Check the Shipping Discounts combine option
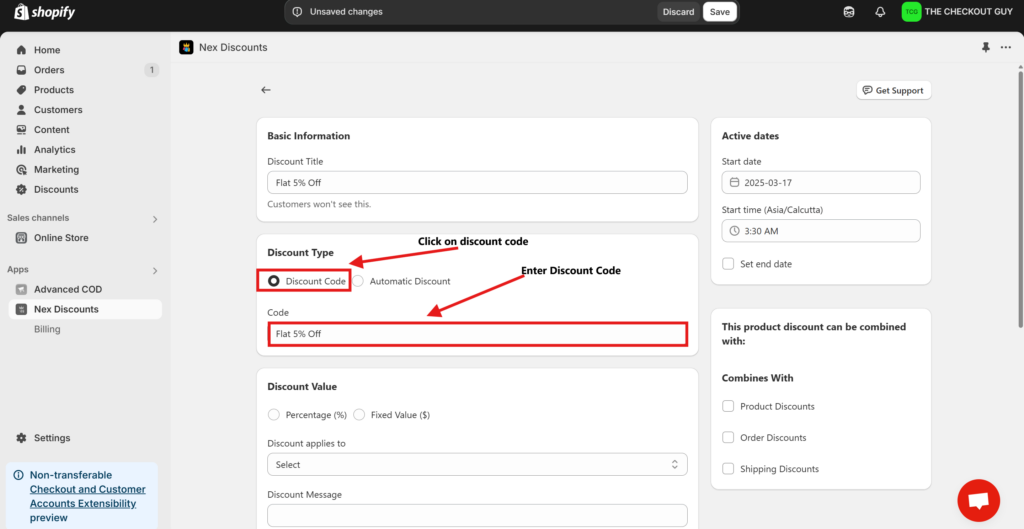This screenshot has width=1024, height=529. pos(728,469)
